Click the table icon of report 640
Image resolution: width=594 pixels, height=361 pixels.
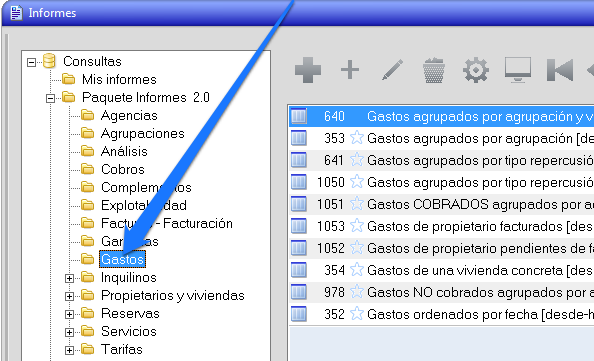point(299,116)
